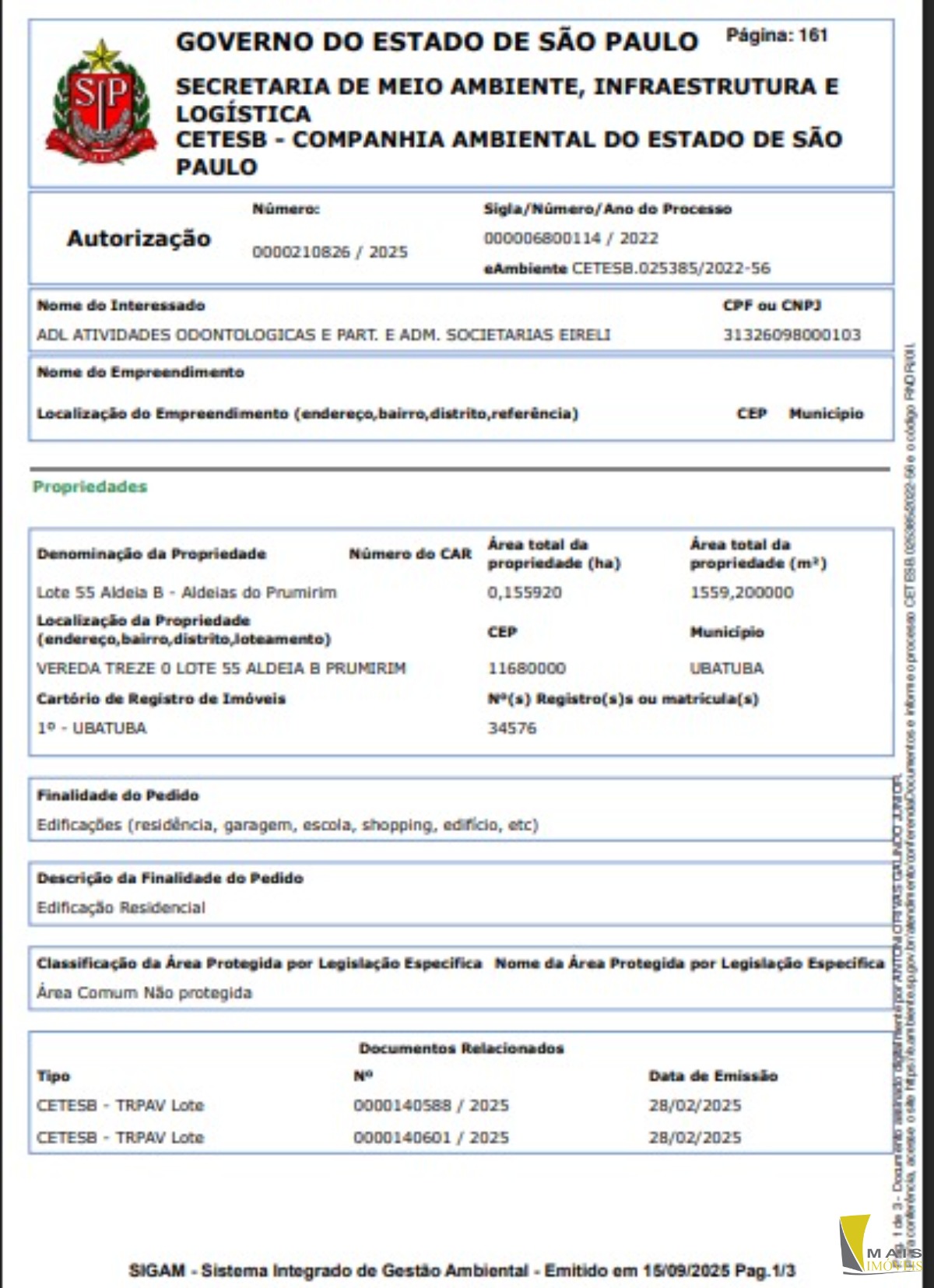This screenshot has height=1288, width=934.
Task: Select Área Comum Não protegida classification
Action: click(x=144, y=993)
